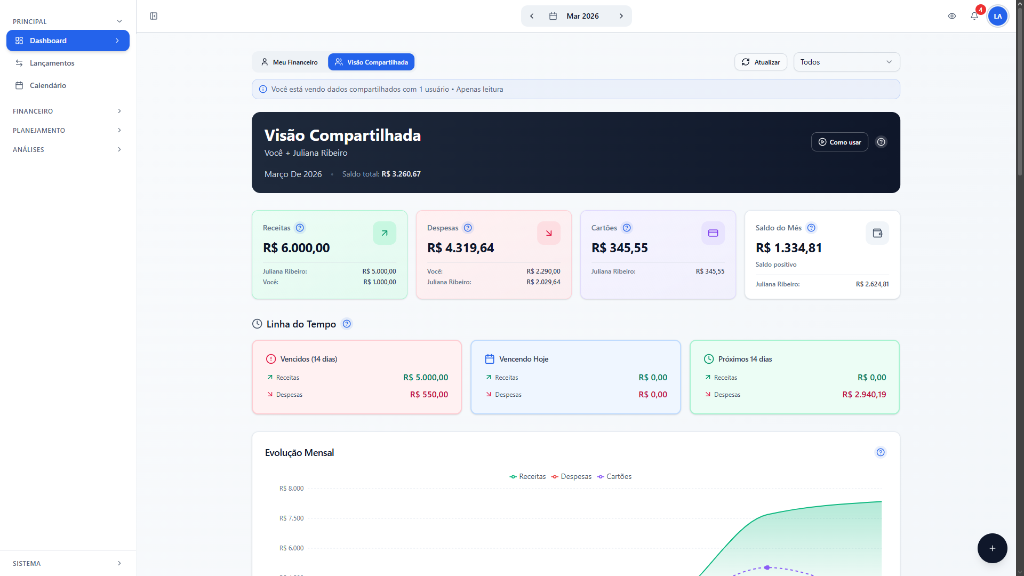Viewport: 1024px width, 576px height.
Task: Switch to Meu Financeiro tab
Action: 289,62
